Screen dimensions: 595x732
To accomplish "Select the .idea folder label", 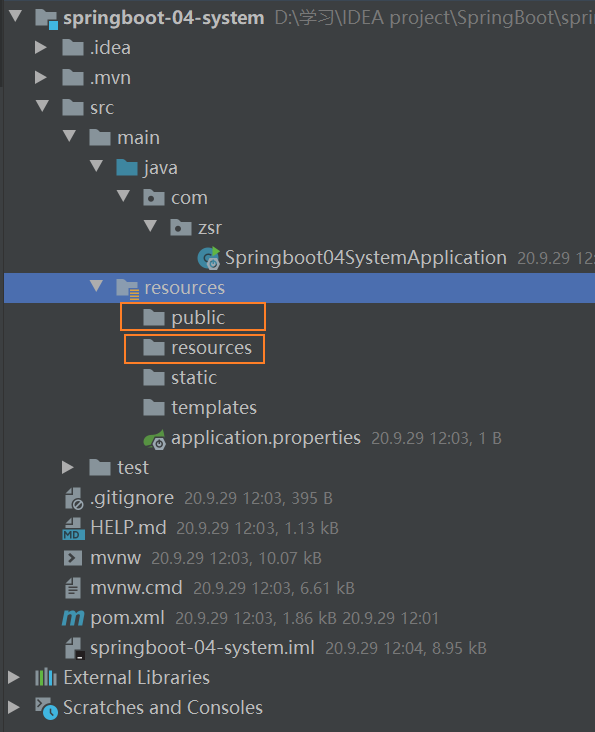I will 110,48.
